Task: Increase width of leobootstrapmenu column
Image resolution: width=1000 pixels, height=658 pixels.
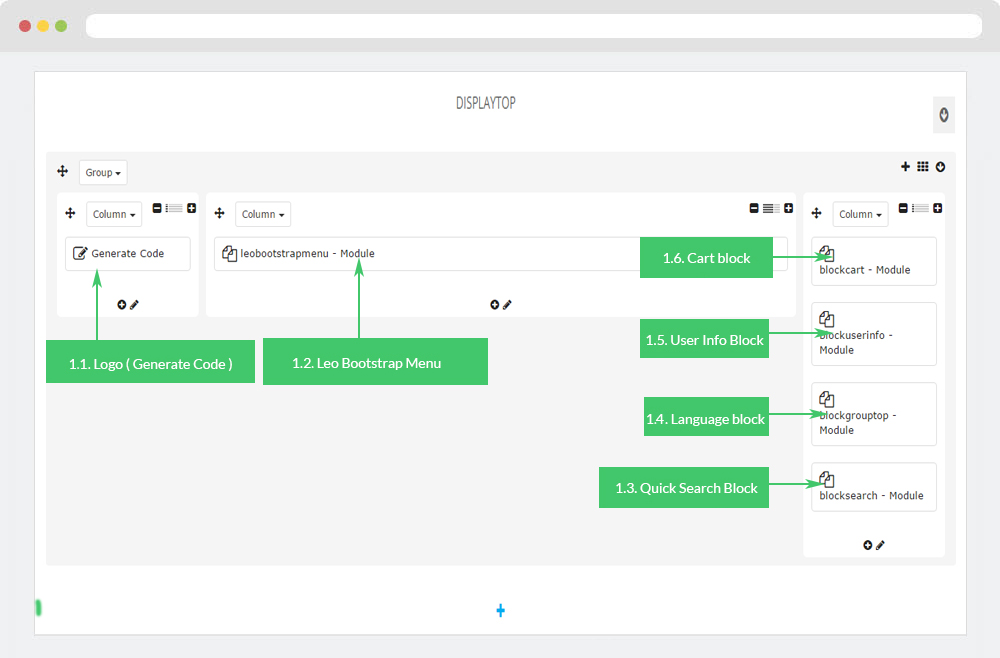Action: (788, 208)
